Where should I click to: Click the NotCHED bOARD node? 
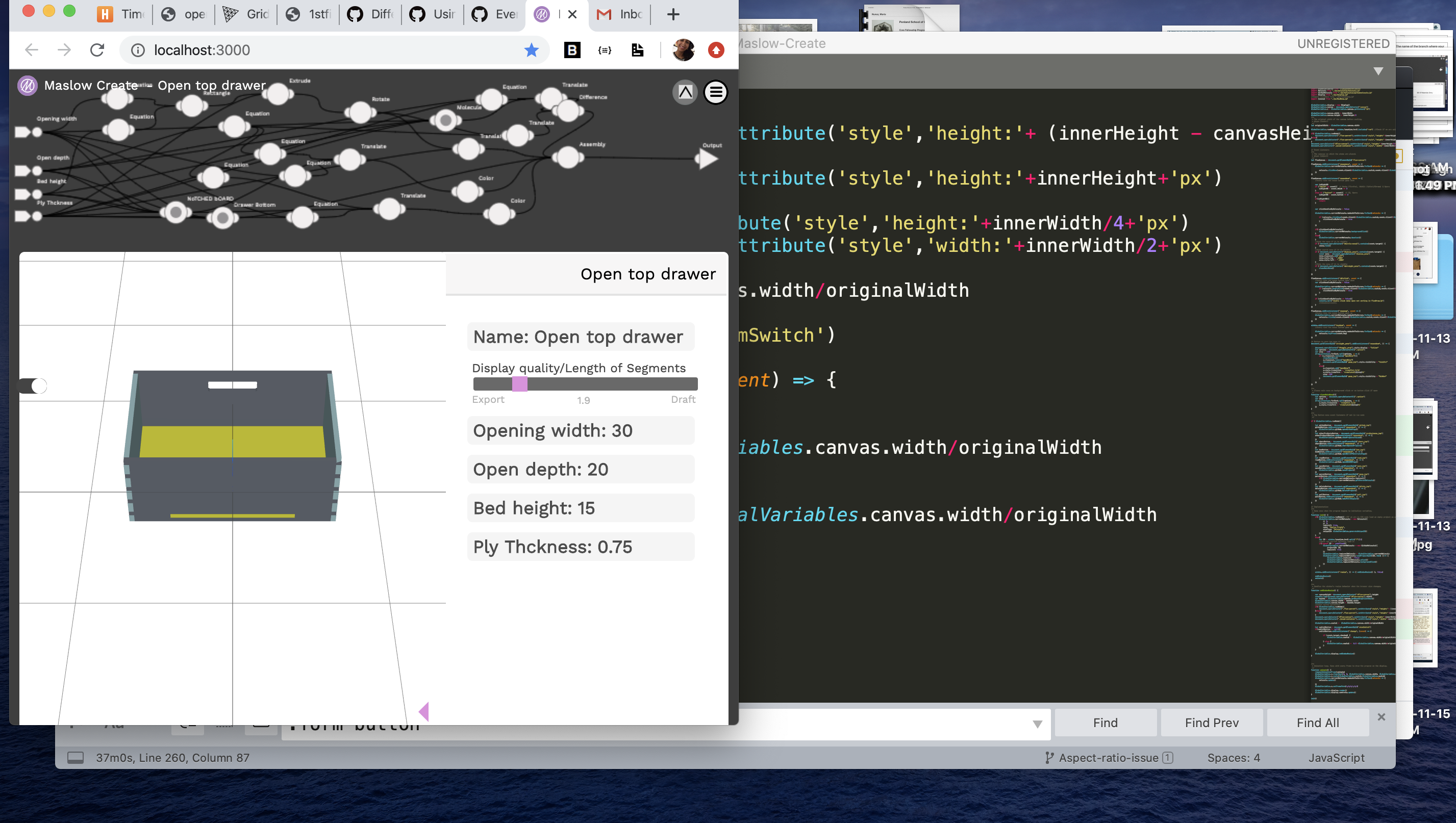pos(175,213)
